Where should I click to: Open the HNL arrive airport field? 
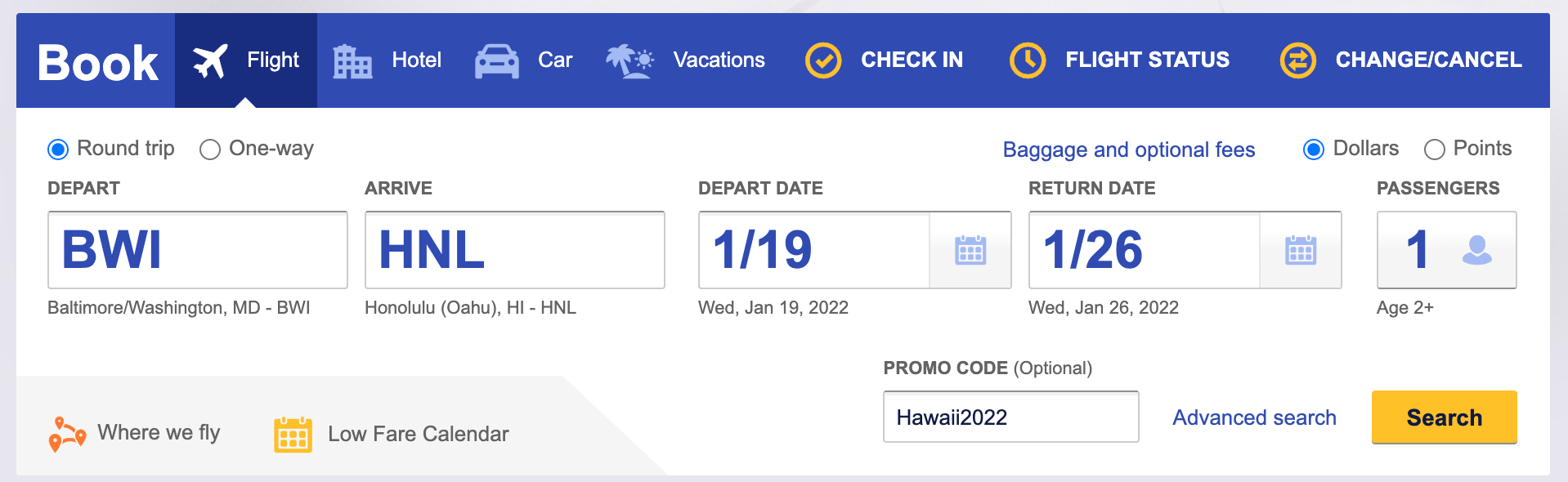point(514,250)
